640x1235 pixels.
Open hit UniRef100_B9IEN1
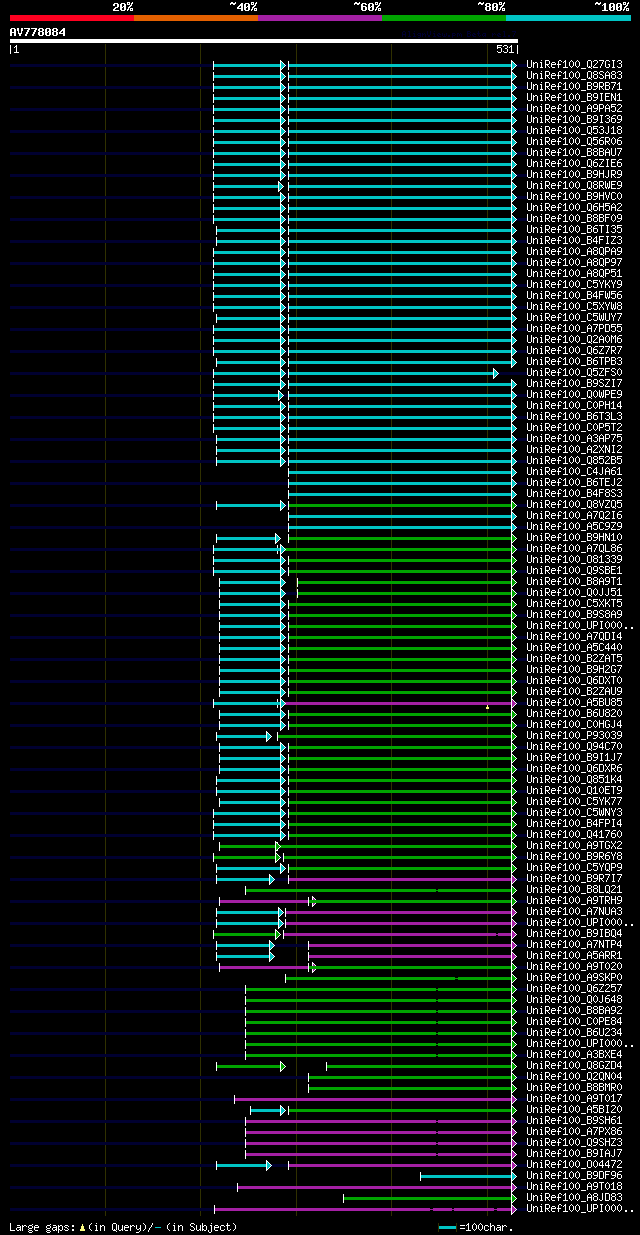click(x=574, y=97)
